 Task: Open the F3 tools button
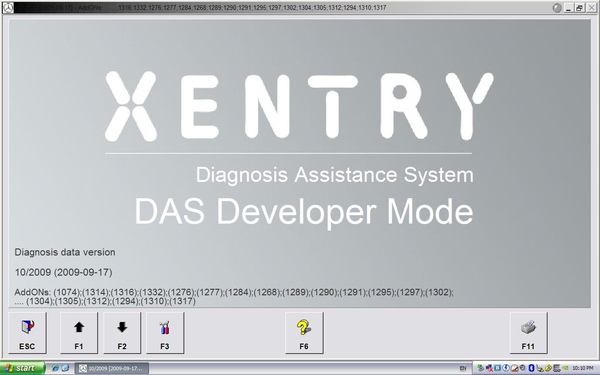[165, 333]
